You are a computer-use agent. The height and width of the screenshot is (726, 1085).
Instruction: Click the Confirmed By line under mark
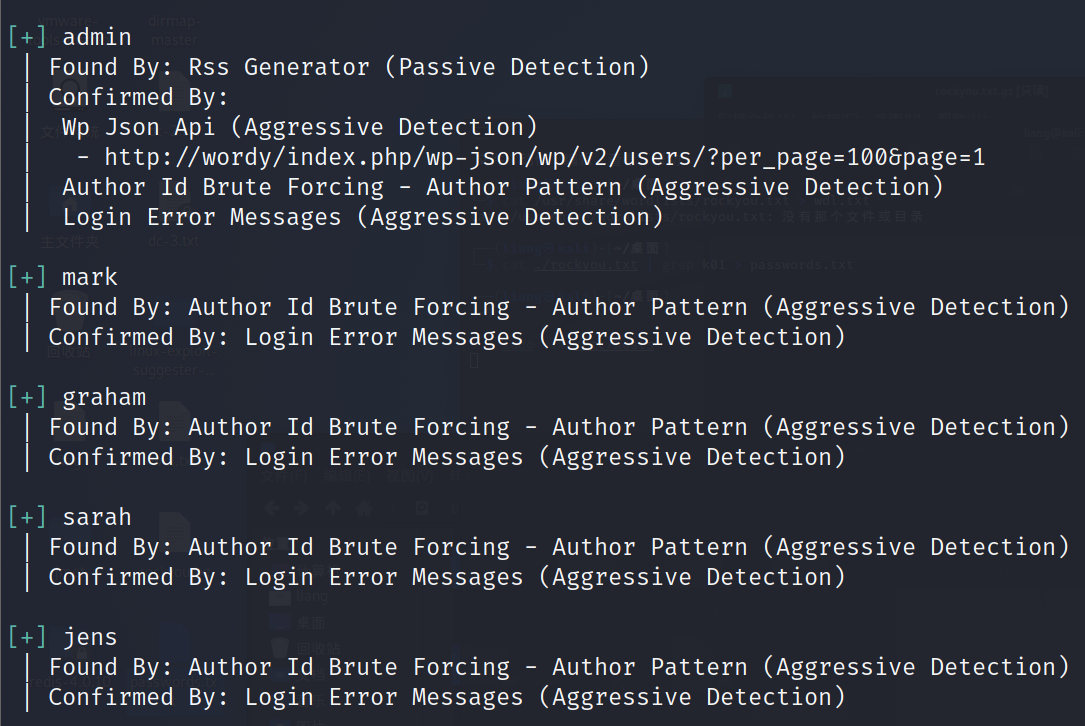(446, 337)
